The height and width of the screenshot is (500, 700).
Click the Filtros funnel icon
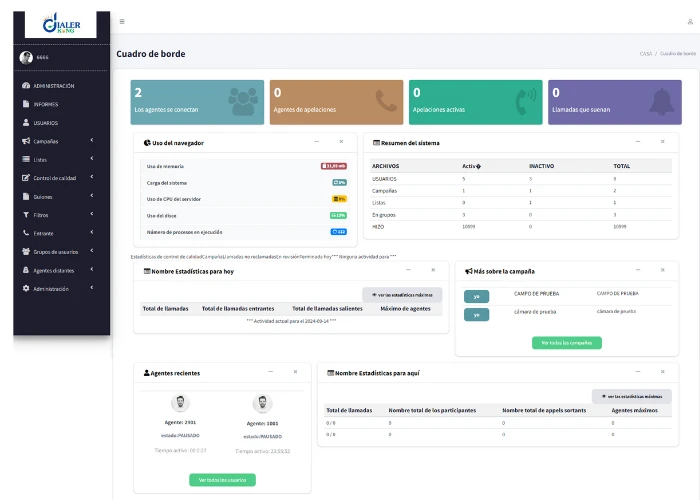(x=26, y=215)
